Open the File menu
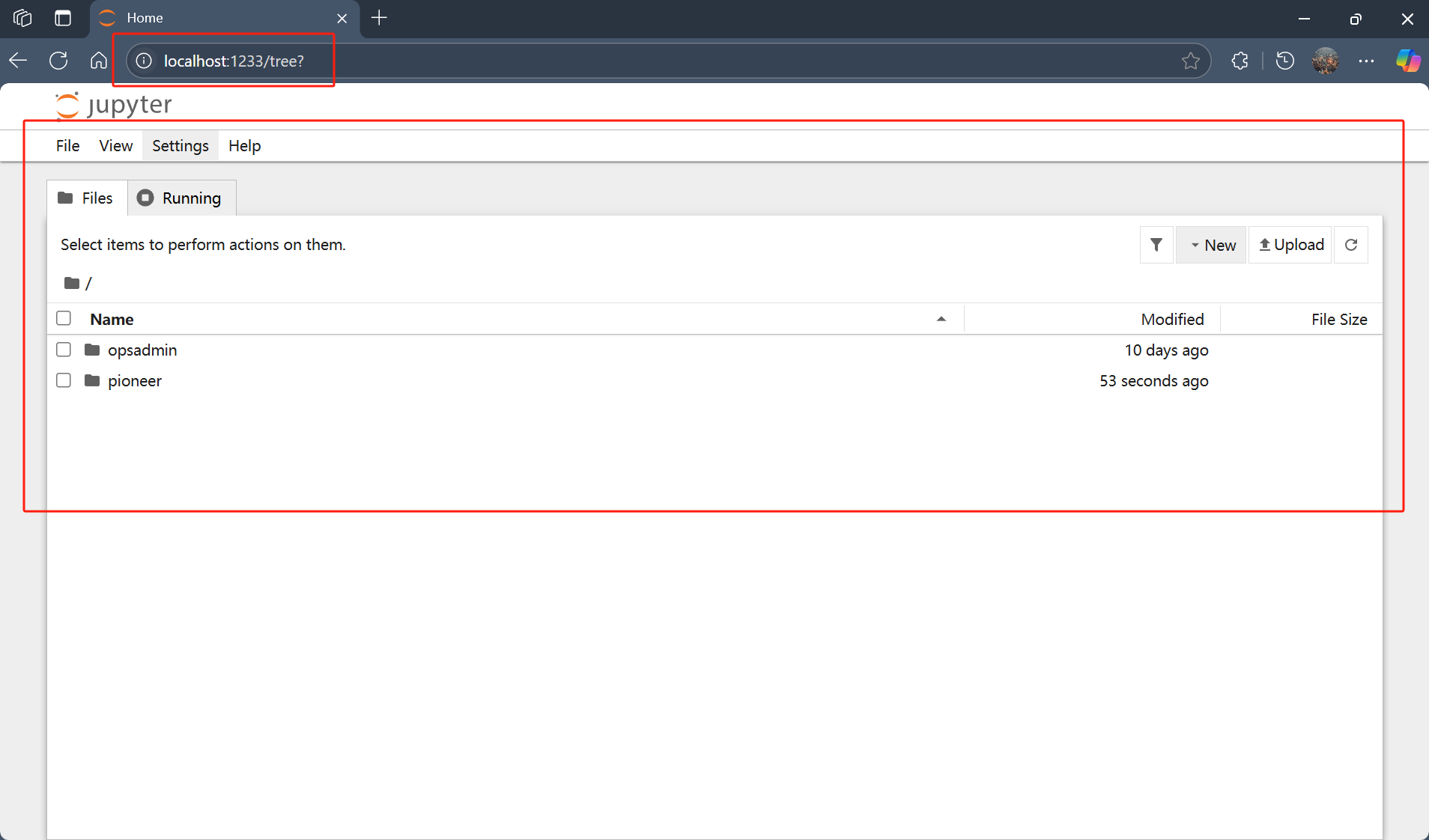The image size is (1429, 840). pos(67,146)
